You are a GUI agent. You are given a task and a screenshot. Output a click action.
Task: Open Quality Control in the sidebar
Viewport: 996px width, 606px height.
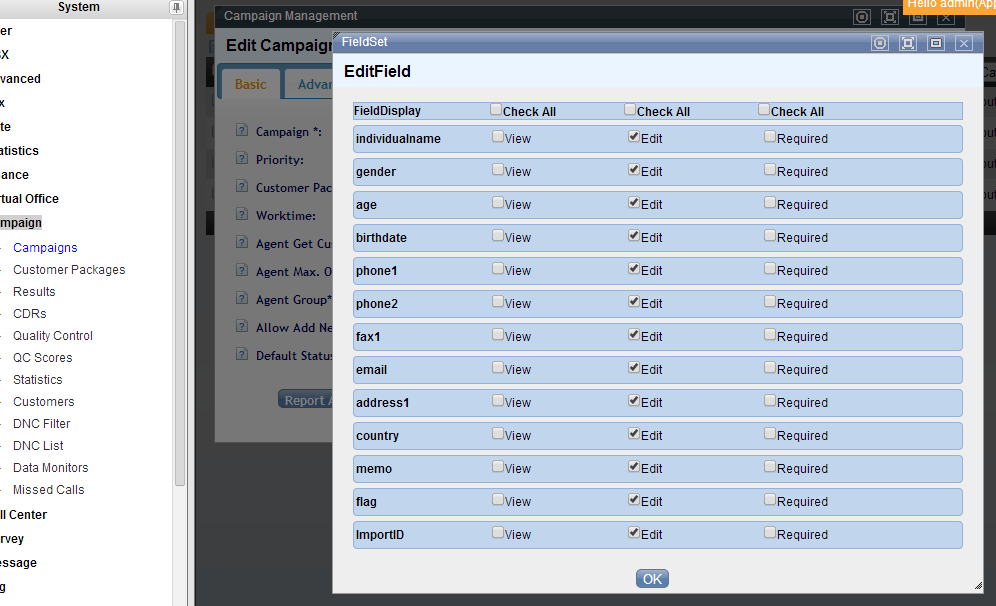[53, 336]
